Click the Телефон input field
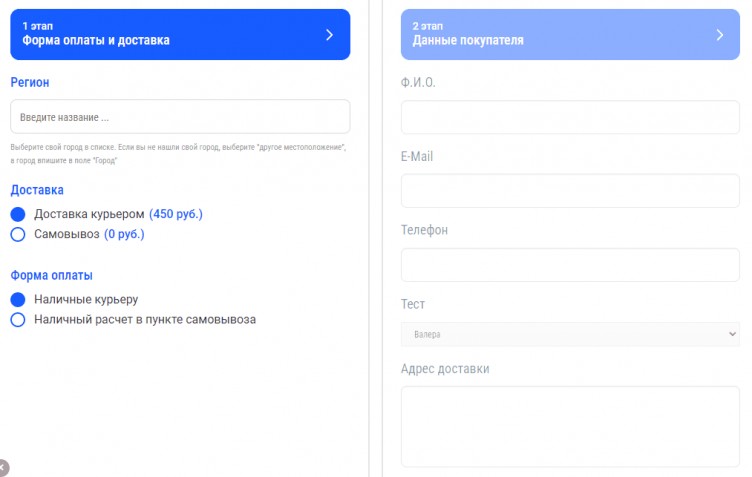 point(570,265)
